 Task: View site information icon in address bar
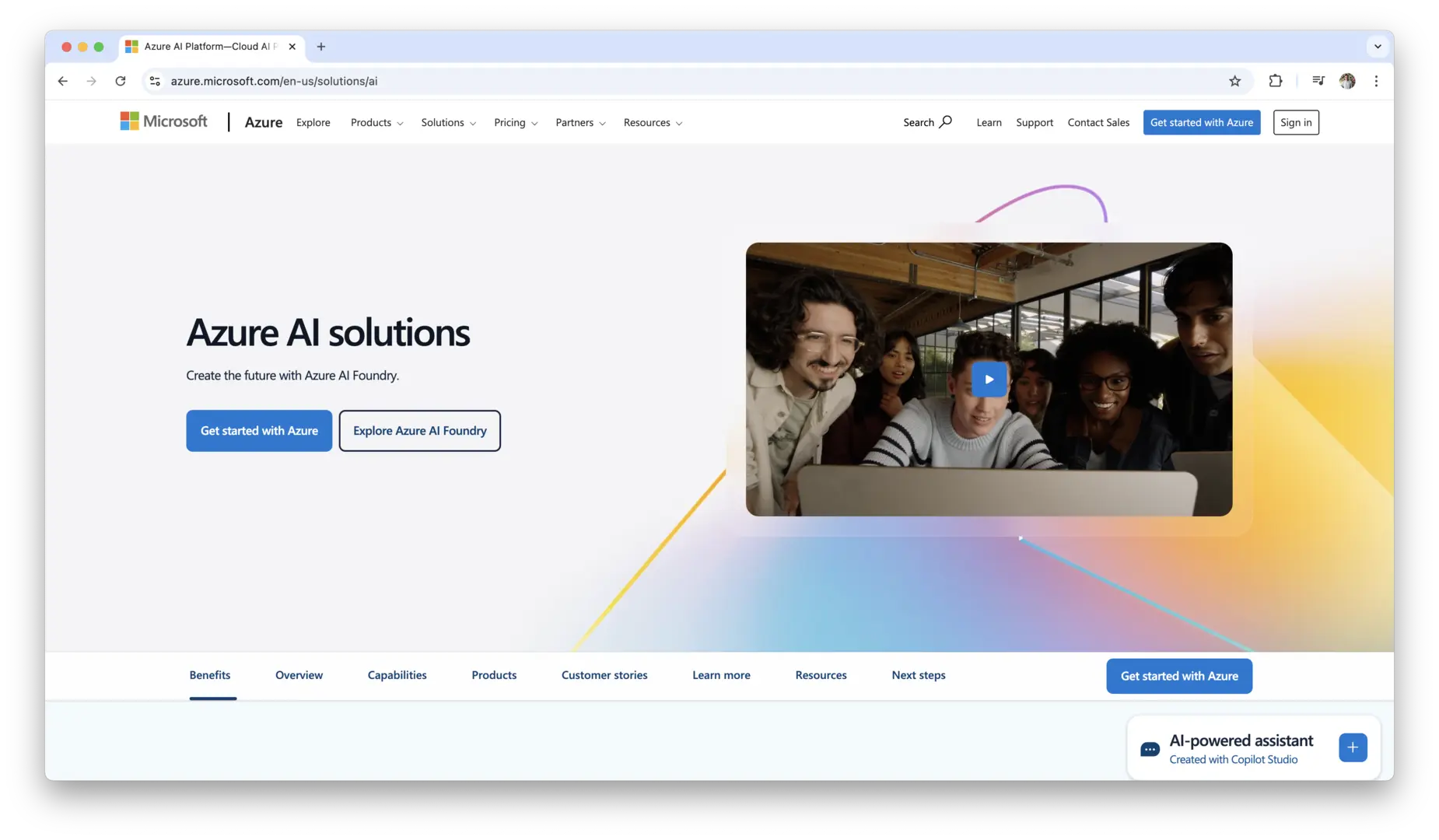coord(156,81)
